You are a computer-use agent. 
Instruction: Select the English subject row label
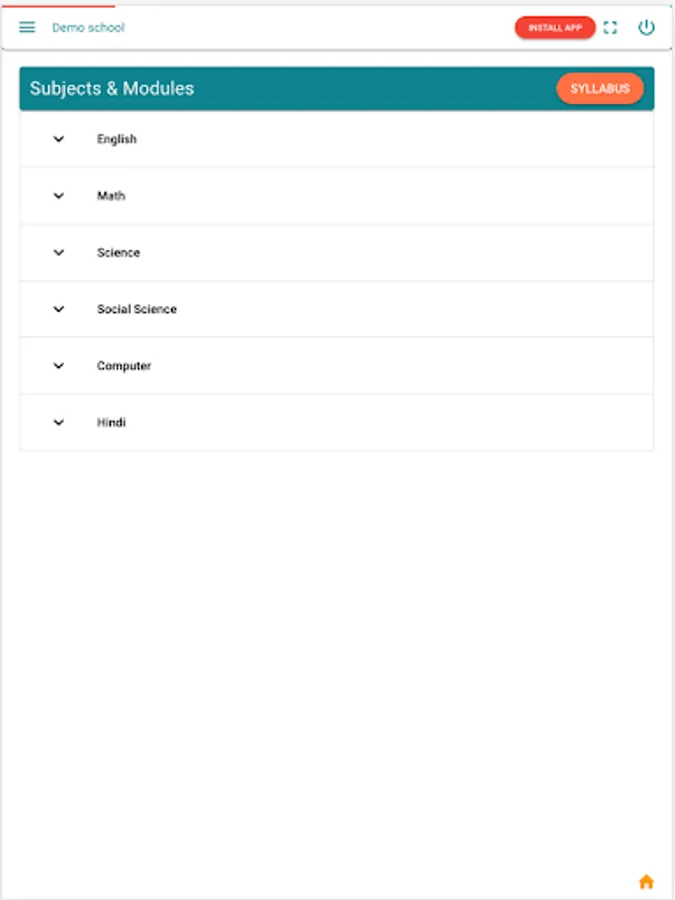[x=117, y=139]
